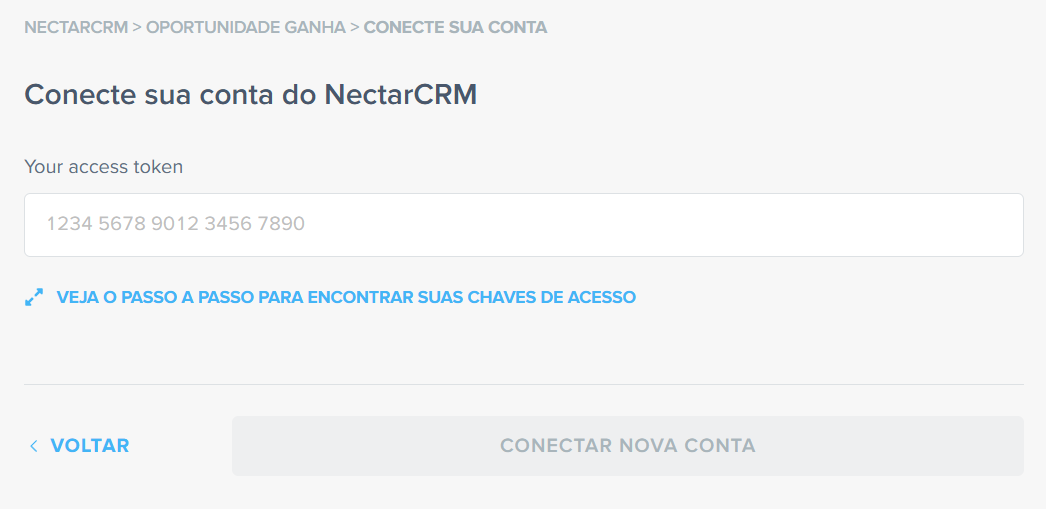
Task: Click the 'Conecte sua conta do NectarCRM' heading
Action: [x=251, y=95]
